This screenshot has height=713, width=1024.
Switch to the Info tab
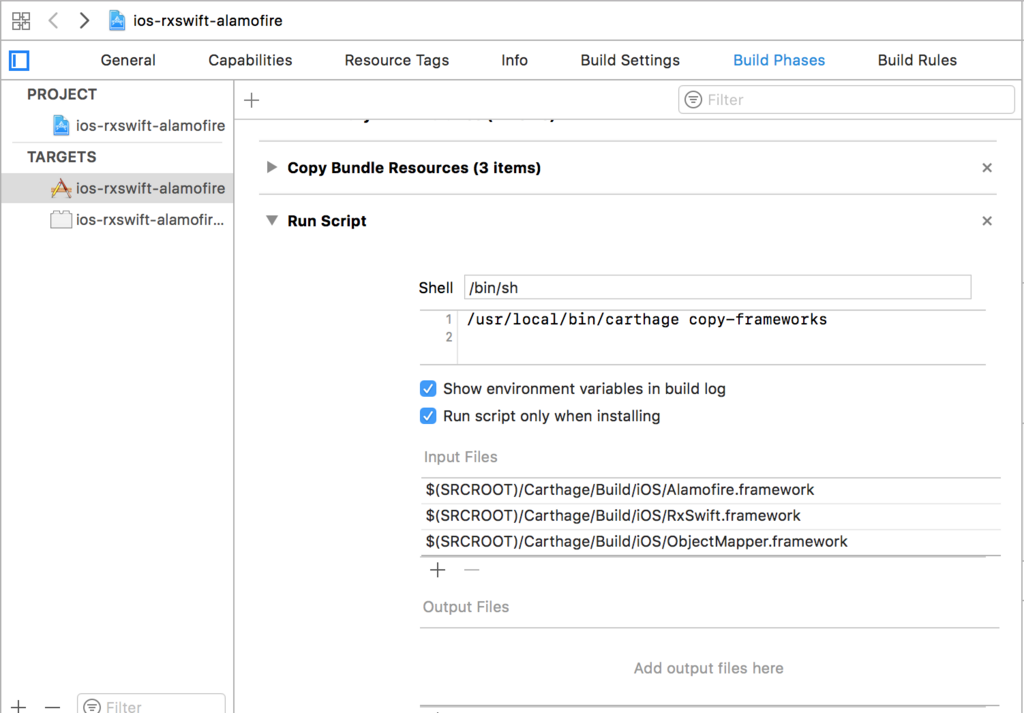coord(515,60)
